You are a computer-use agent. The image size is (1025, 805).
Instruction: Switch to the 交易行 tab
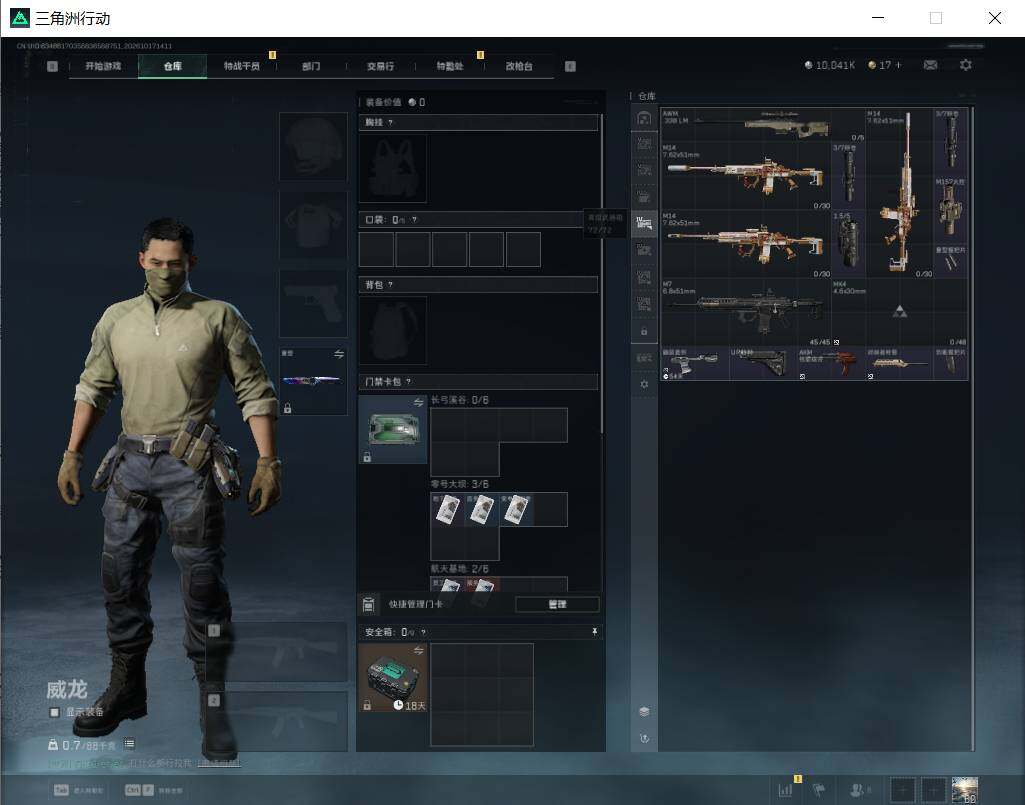[380, 66]
